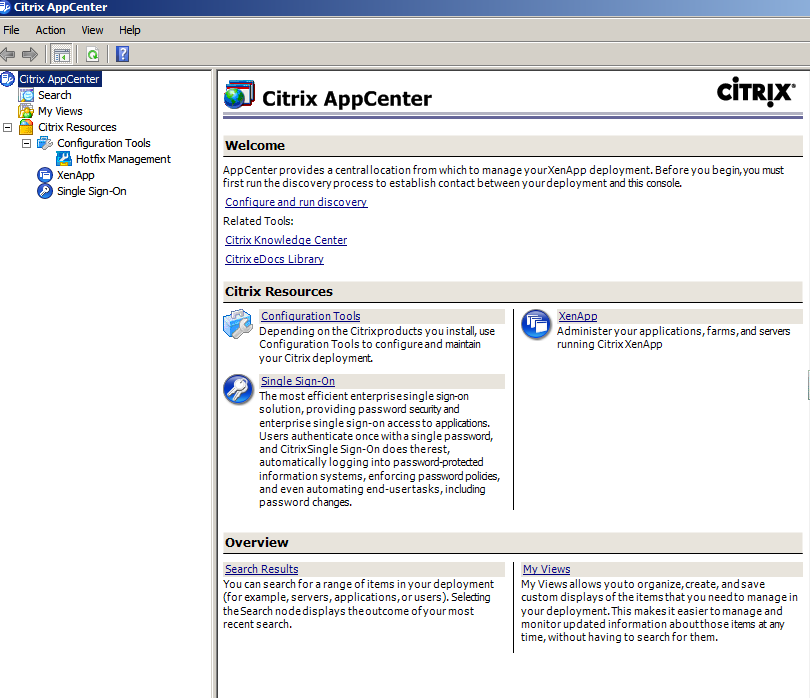Image resolution: width=810 pixels, height=698 pixels.
Task: Click the large Single Sign-On key icon
Action: (238, 390)
